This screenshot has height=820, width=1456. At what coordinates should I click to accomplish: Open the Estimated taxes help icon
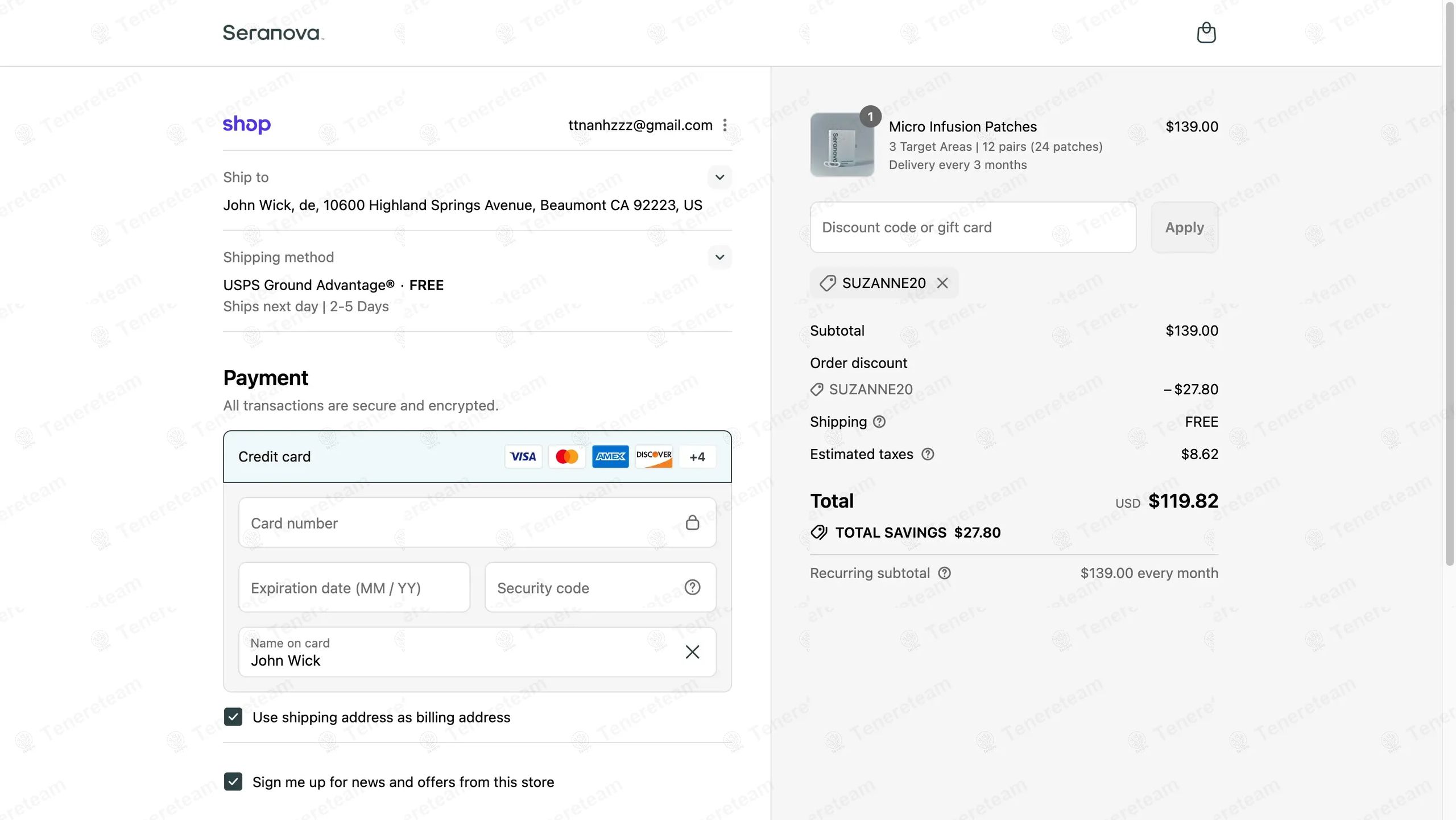pos(928,454)
